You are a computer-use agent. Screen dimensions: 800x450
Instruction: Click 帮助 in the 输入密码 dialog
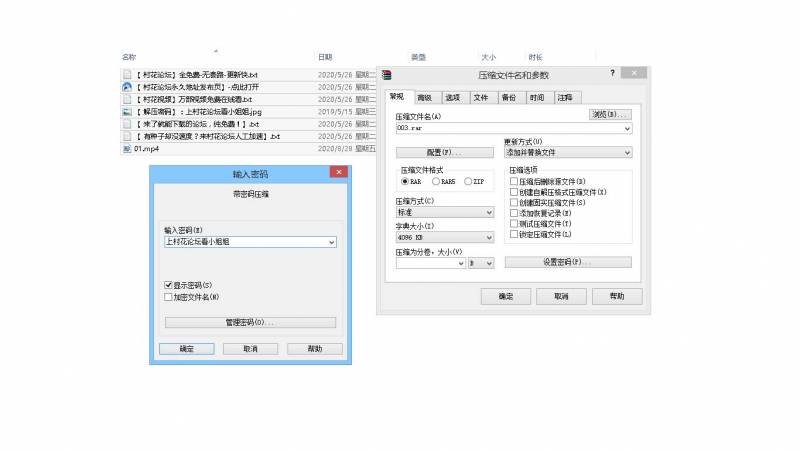tap(315, 349)
